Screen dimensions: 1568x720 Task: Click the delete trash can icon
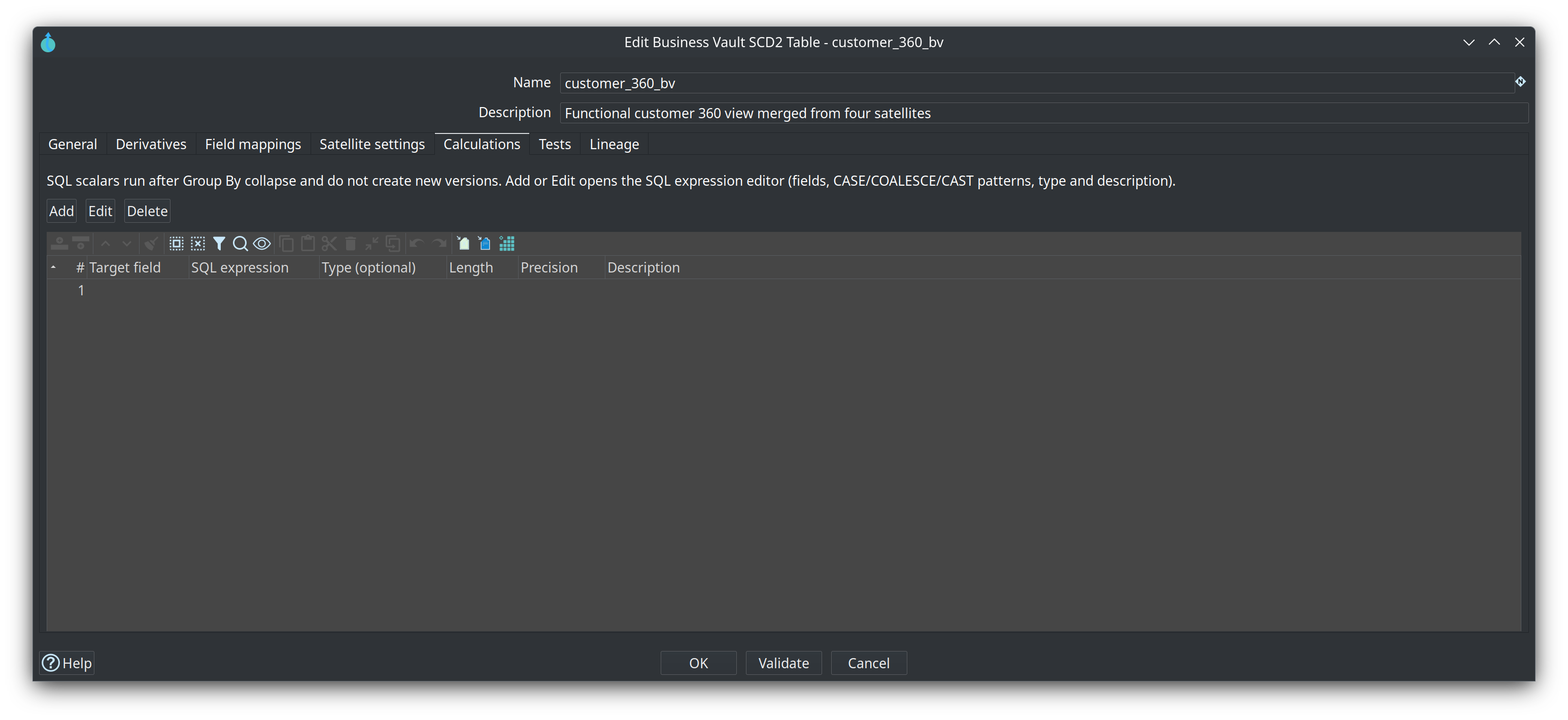[351, 244]
